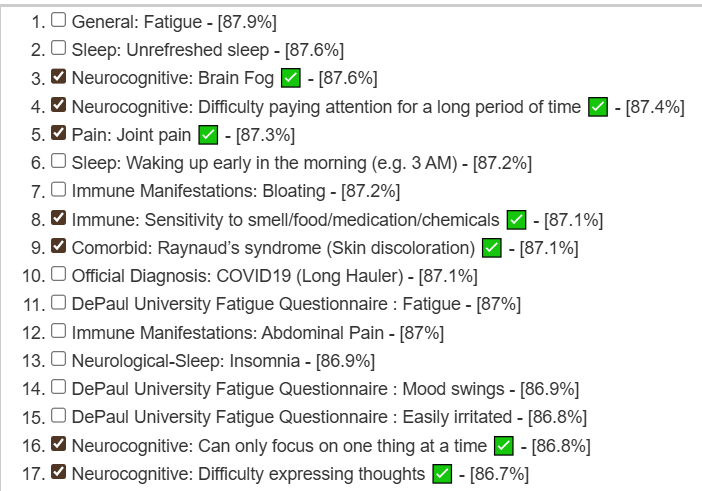
Task: Check Immune Manifestations: Abdominal Pain checkbox
Action: coord(59,331)
